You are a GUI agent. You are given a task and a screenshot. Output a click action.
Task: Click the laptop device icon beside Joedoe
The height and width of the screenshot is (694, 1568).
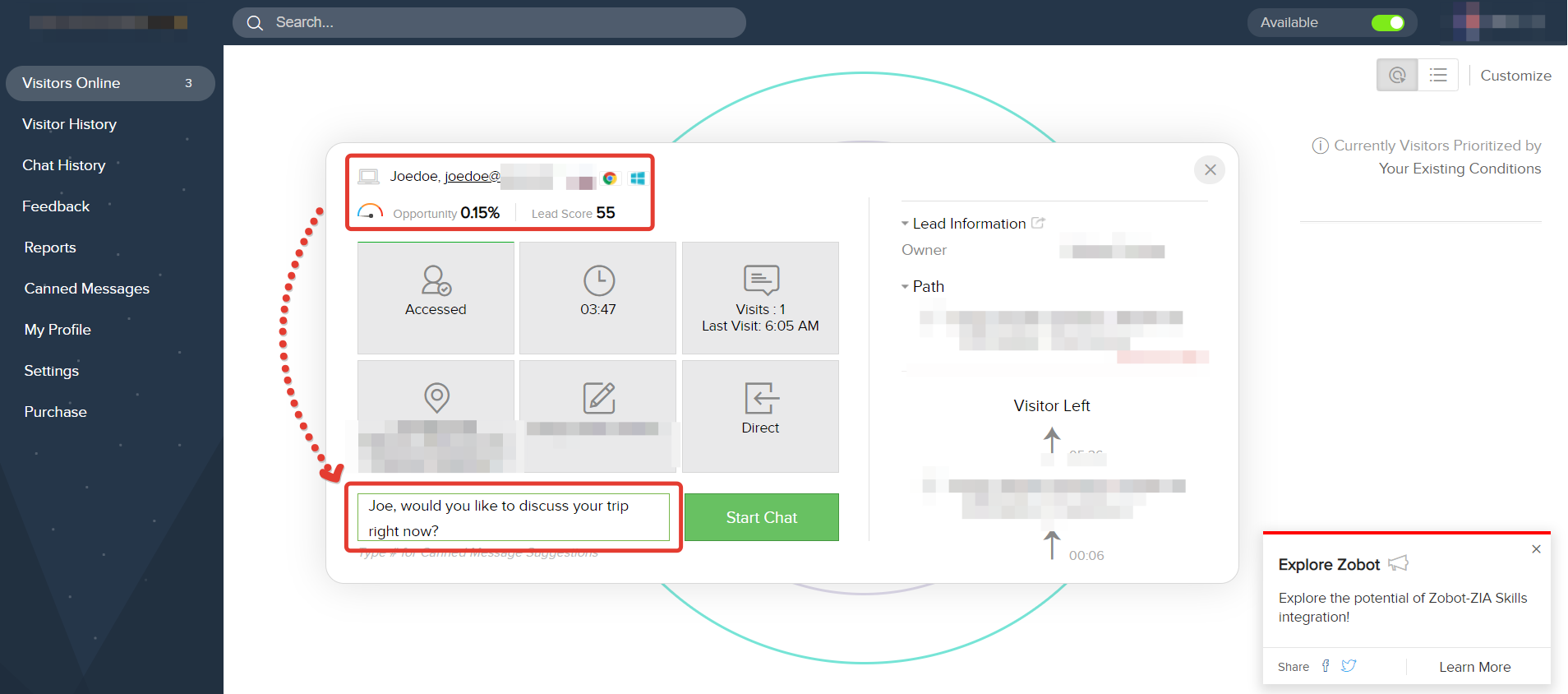pyautogui.click(x=368, y=177)
